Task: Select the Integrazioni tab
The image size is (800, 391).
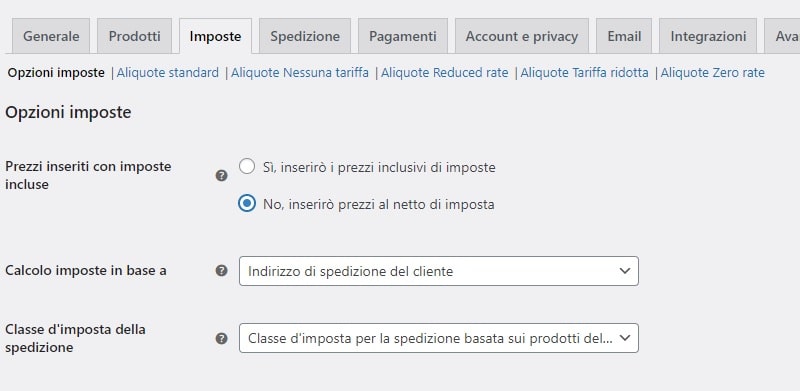Action: tap(708, 36)
